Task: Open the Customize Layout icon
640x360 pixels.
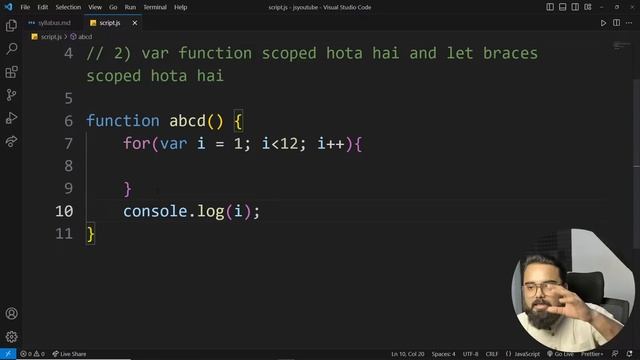Action: pos(588,7)
